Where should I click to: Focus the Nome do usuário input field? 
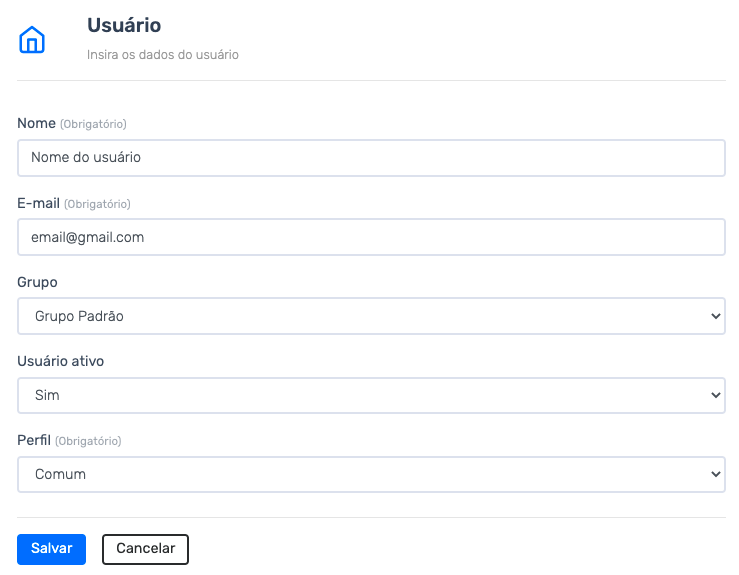371,158
